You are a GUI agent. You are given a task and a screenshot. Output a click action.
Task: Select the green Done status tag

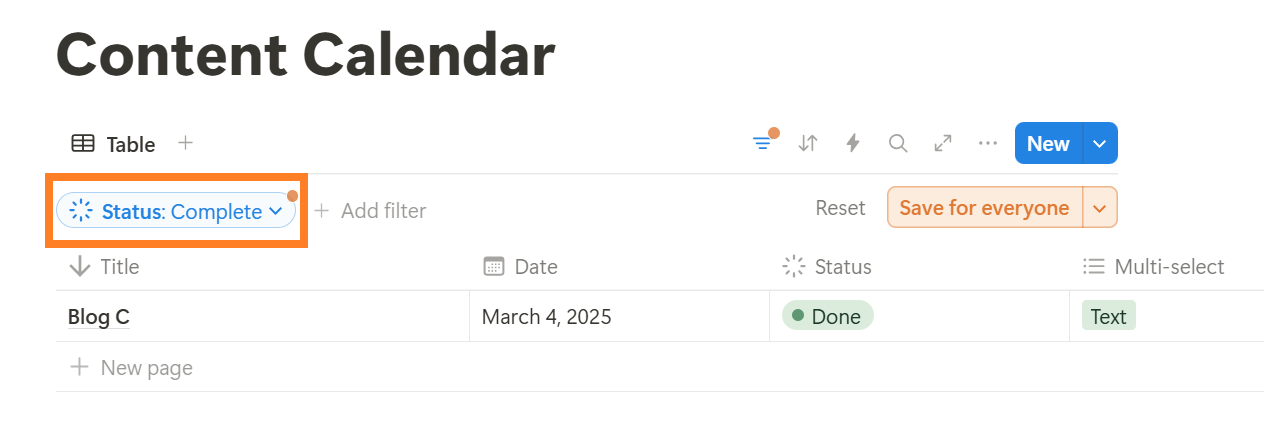pyautogui.click(x=827, y=317)
